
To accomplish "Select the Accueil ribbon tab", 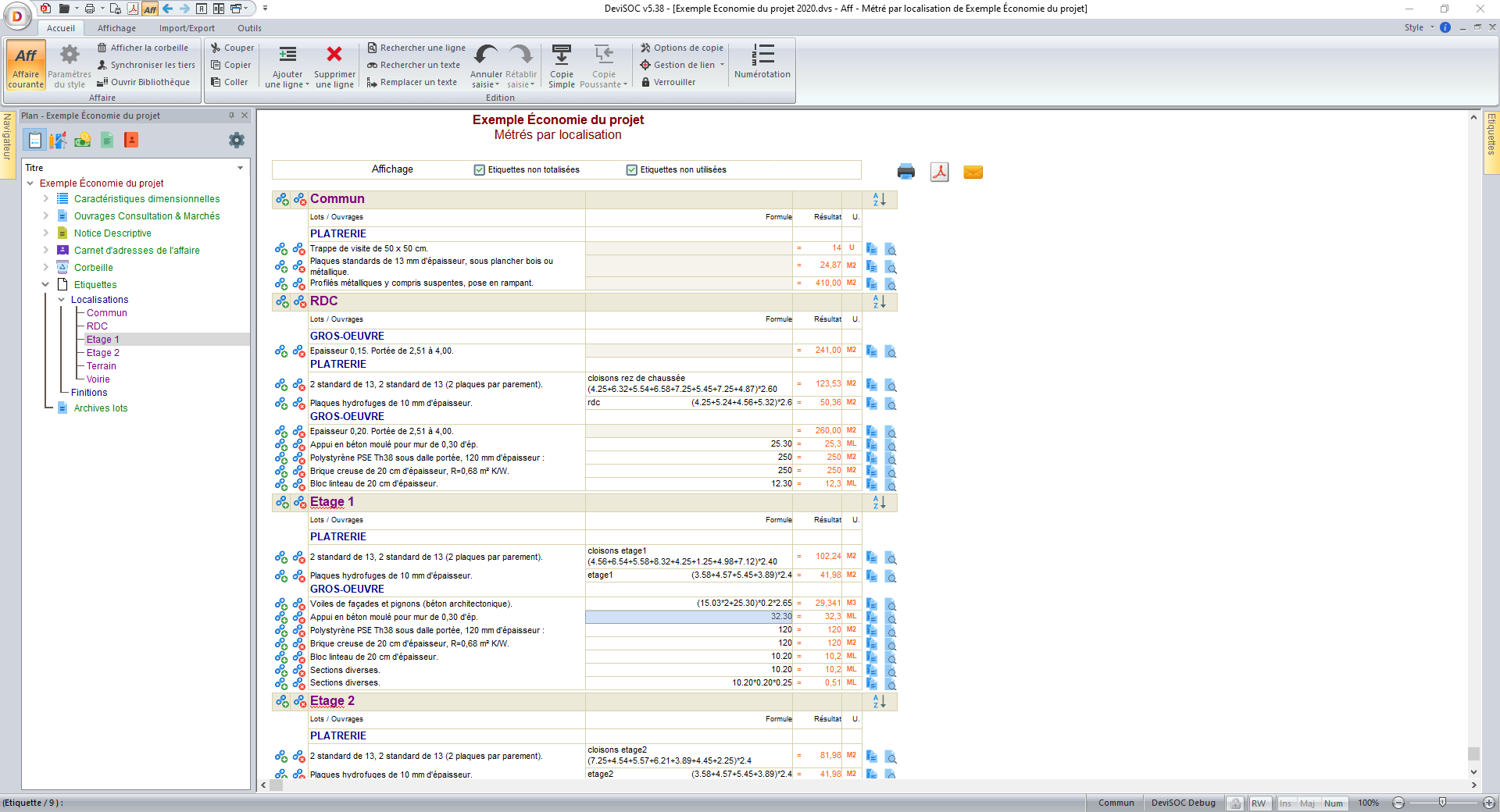I will tap(61, 28).
